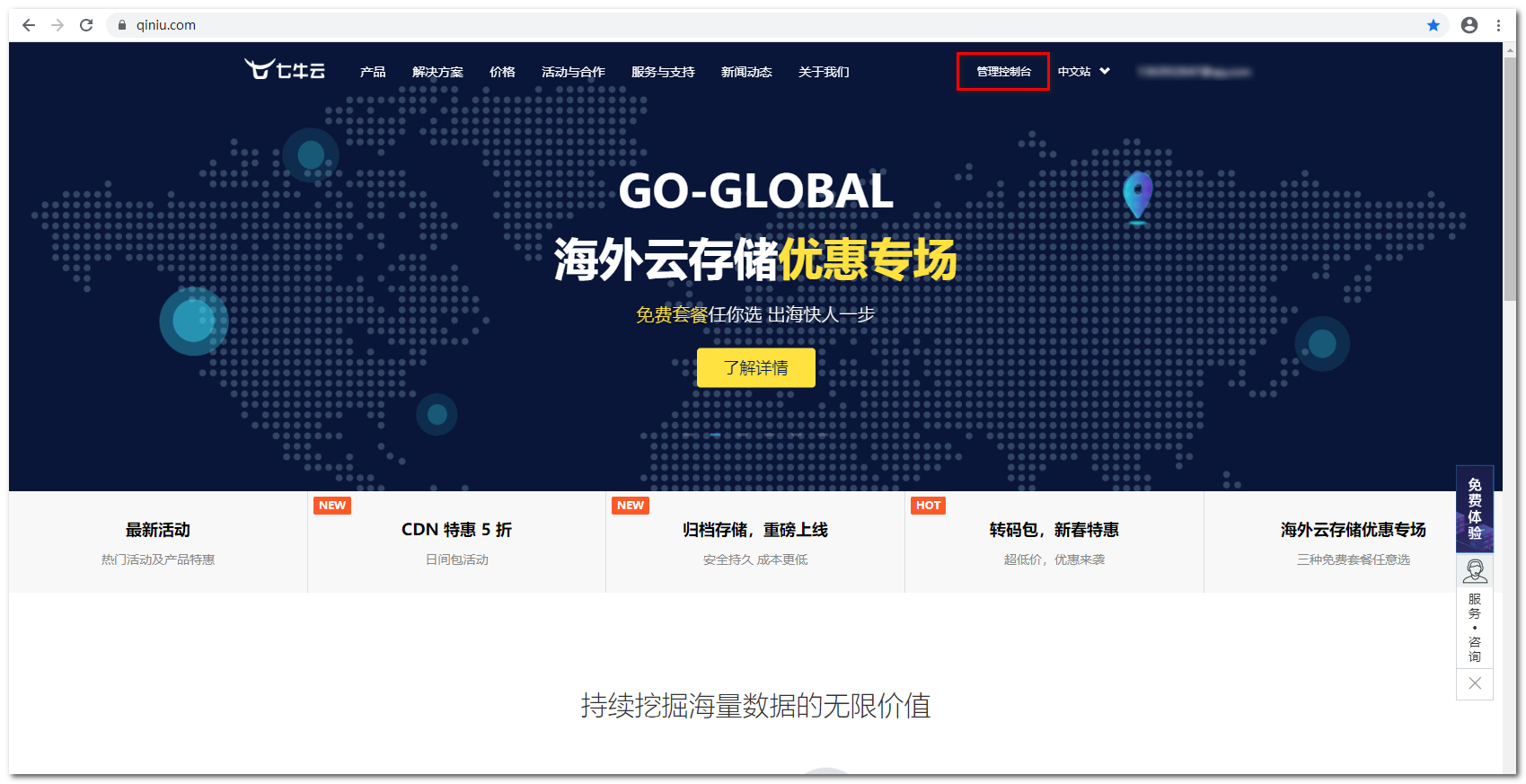Open the 转码包，新春特惠 card
This screenshot has width=1526, height=784.
[1054, 542]
